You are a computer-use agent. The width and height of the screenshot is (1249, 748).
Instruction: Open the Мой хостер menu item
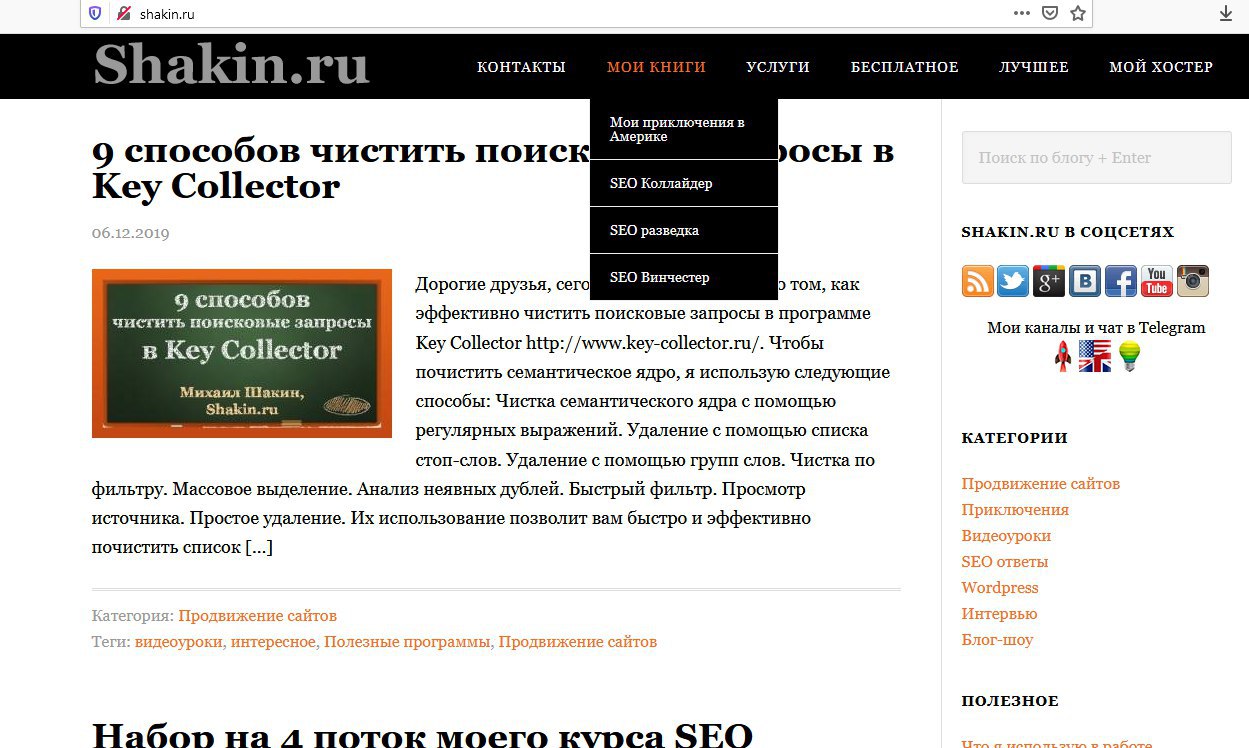[x=1161, y=67]
